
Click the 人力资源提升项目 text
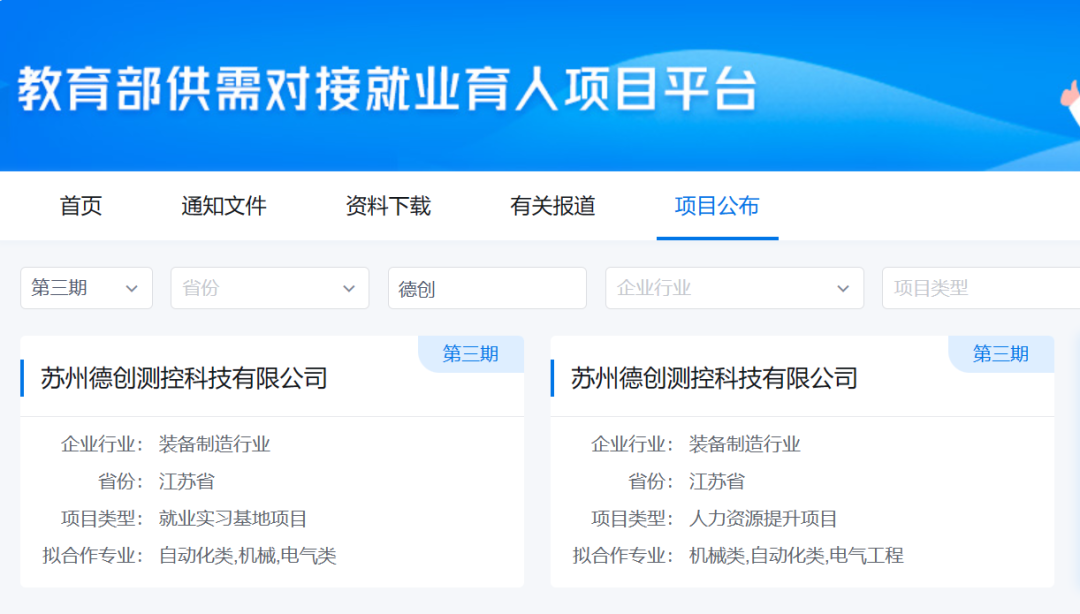pyautogui.click(x=763, y=518)
